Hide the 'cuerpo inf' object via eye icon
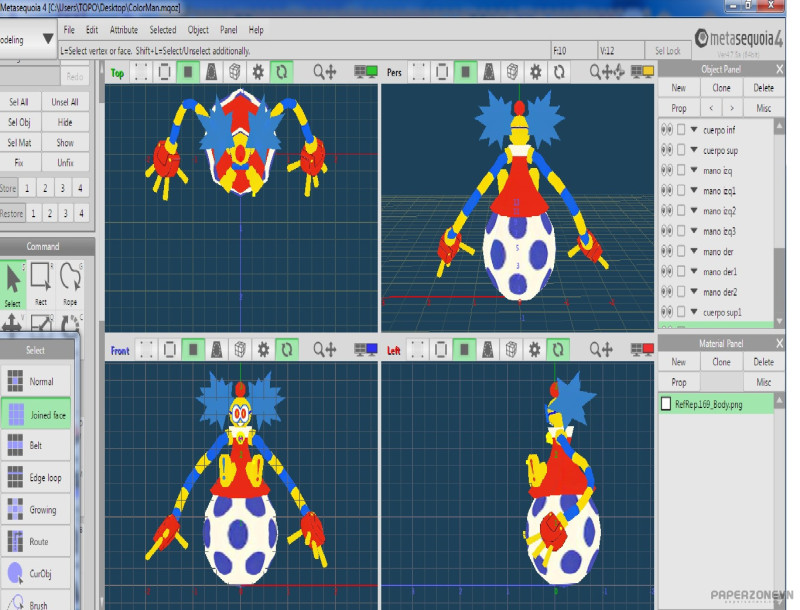800x610 pixels. point(666,129)
